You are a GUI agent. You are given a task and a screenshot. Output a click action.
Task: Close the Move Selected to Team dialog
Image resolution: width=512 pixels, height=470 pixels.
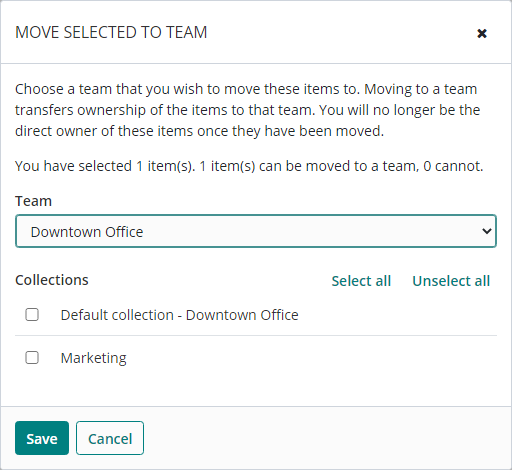[482, 33]
